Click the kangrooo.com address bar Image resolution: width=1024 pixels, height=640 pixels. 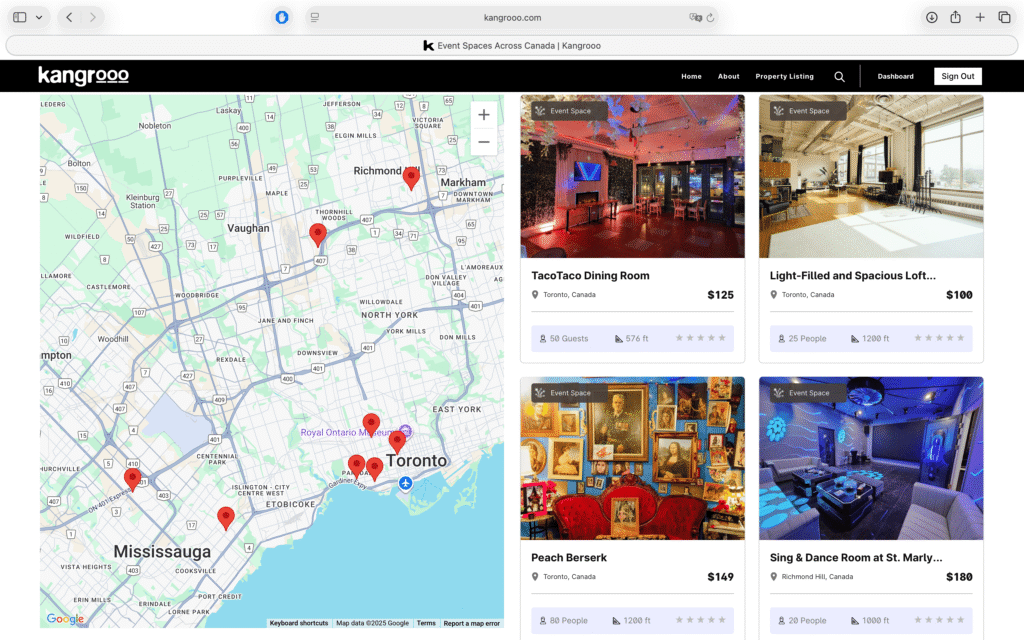[512, 17]
